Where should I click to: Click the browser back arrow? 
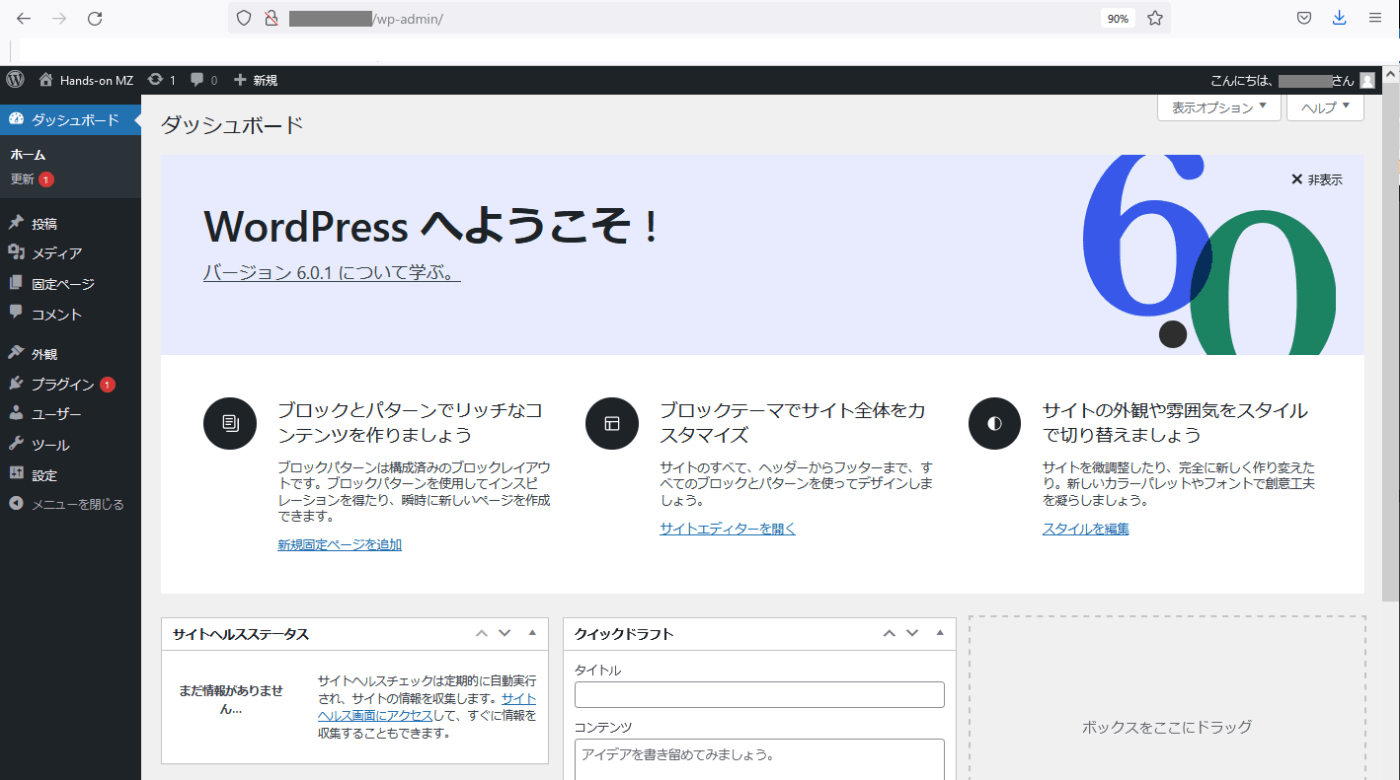click(x=24, y=18)
